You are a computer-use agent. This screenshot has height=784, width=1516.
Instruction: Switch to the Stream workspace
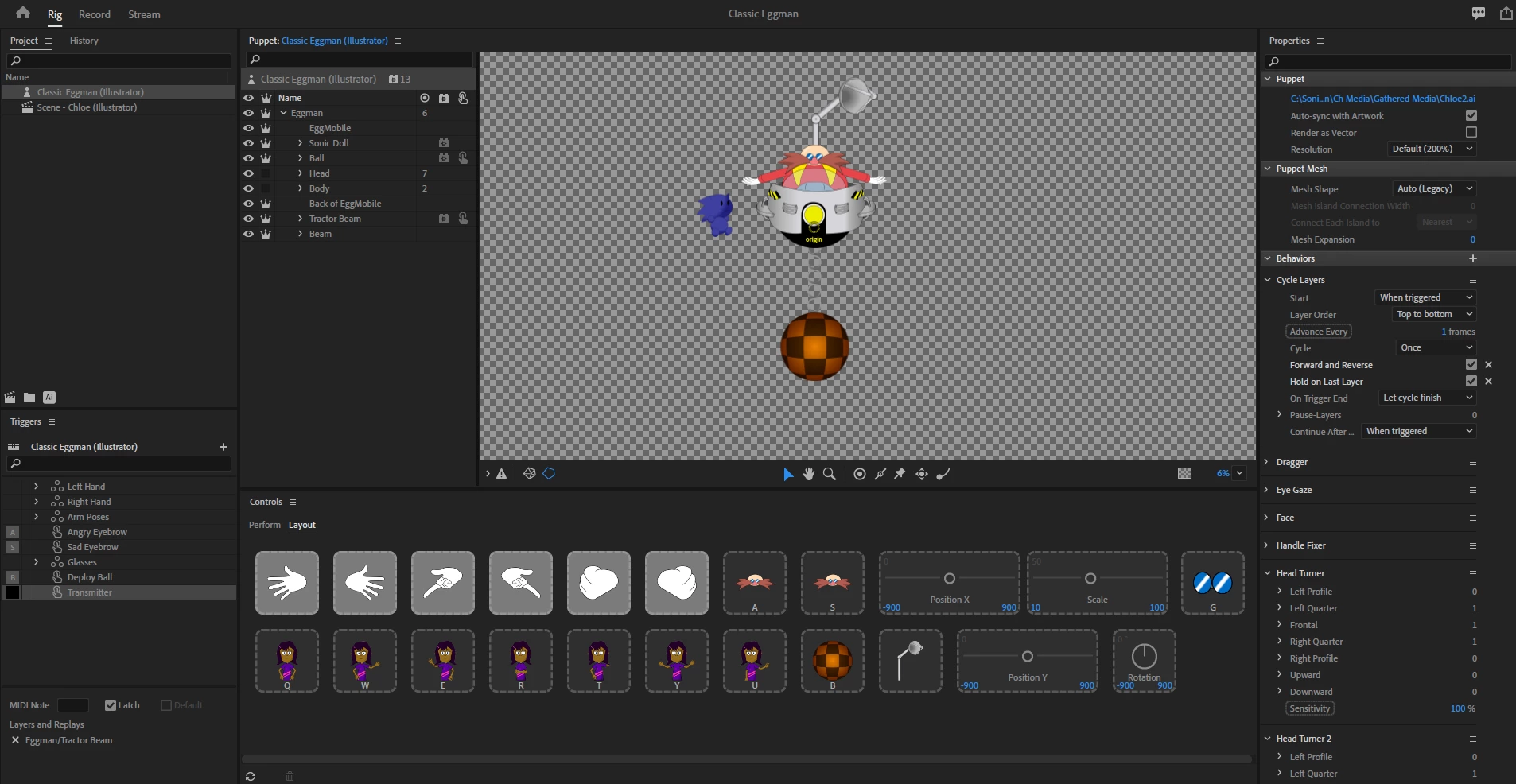point(144,14)
